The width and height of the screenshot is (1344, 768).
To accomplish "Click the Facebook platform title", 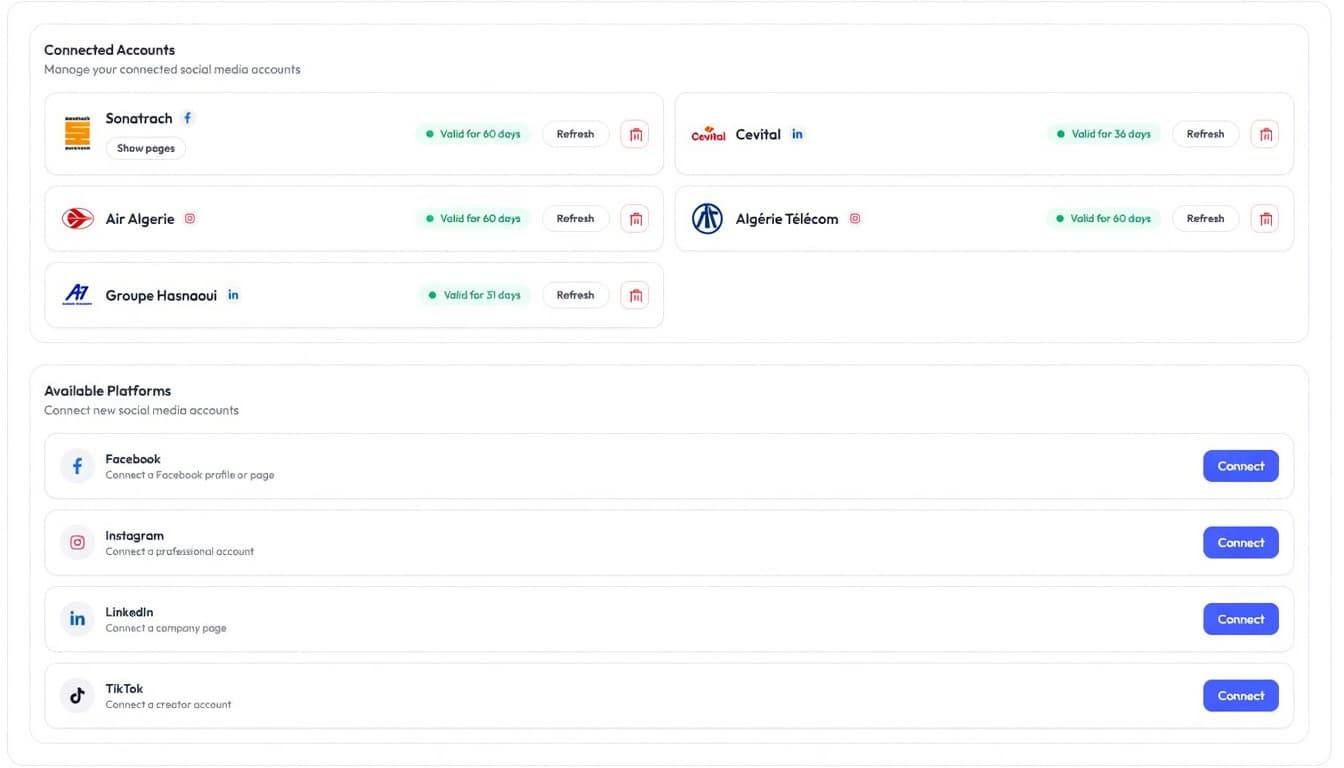I will click(133, 459).
